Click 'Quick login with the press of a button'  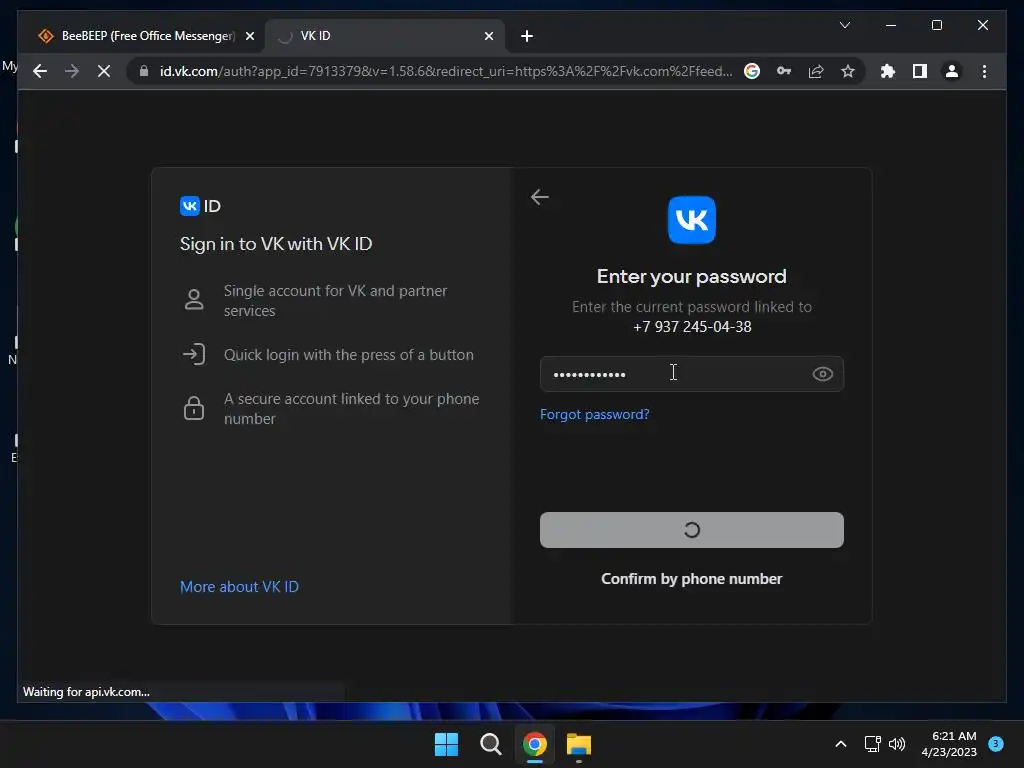(x=349, y=355)
